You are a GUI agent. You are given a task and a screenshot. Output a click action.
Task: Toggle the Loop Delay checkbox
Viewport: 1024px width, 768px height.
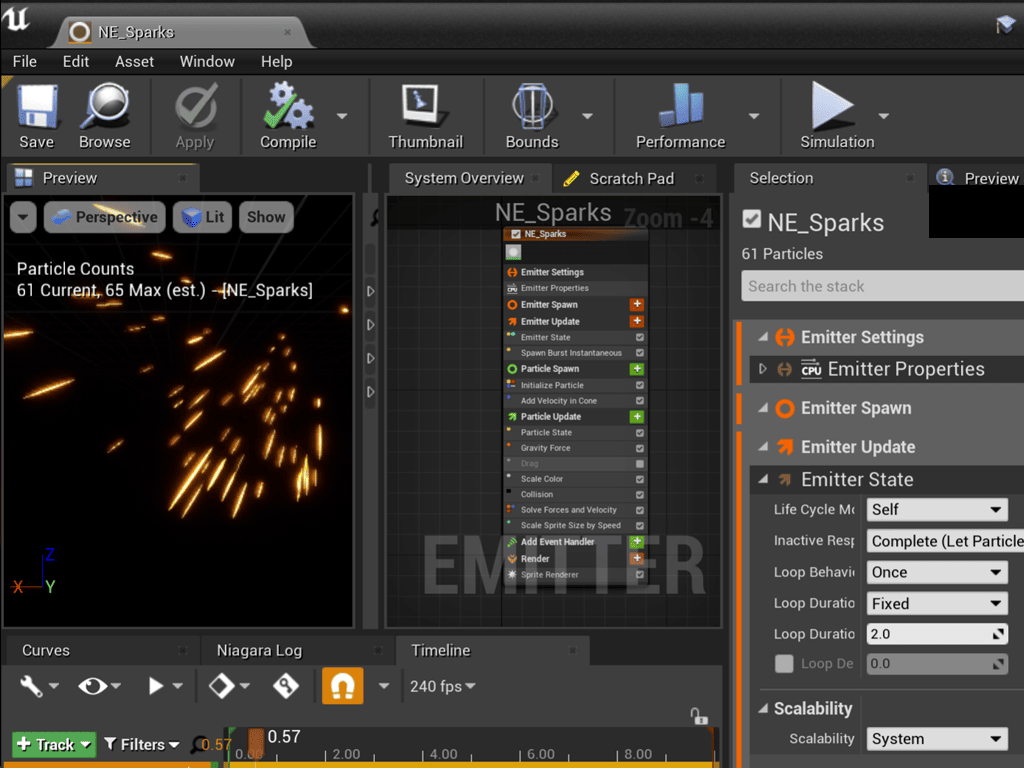(784, 664)
